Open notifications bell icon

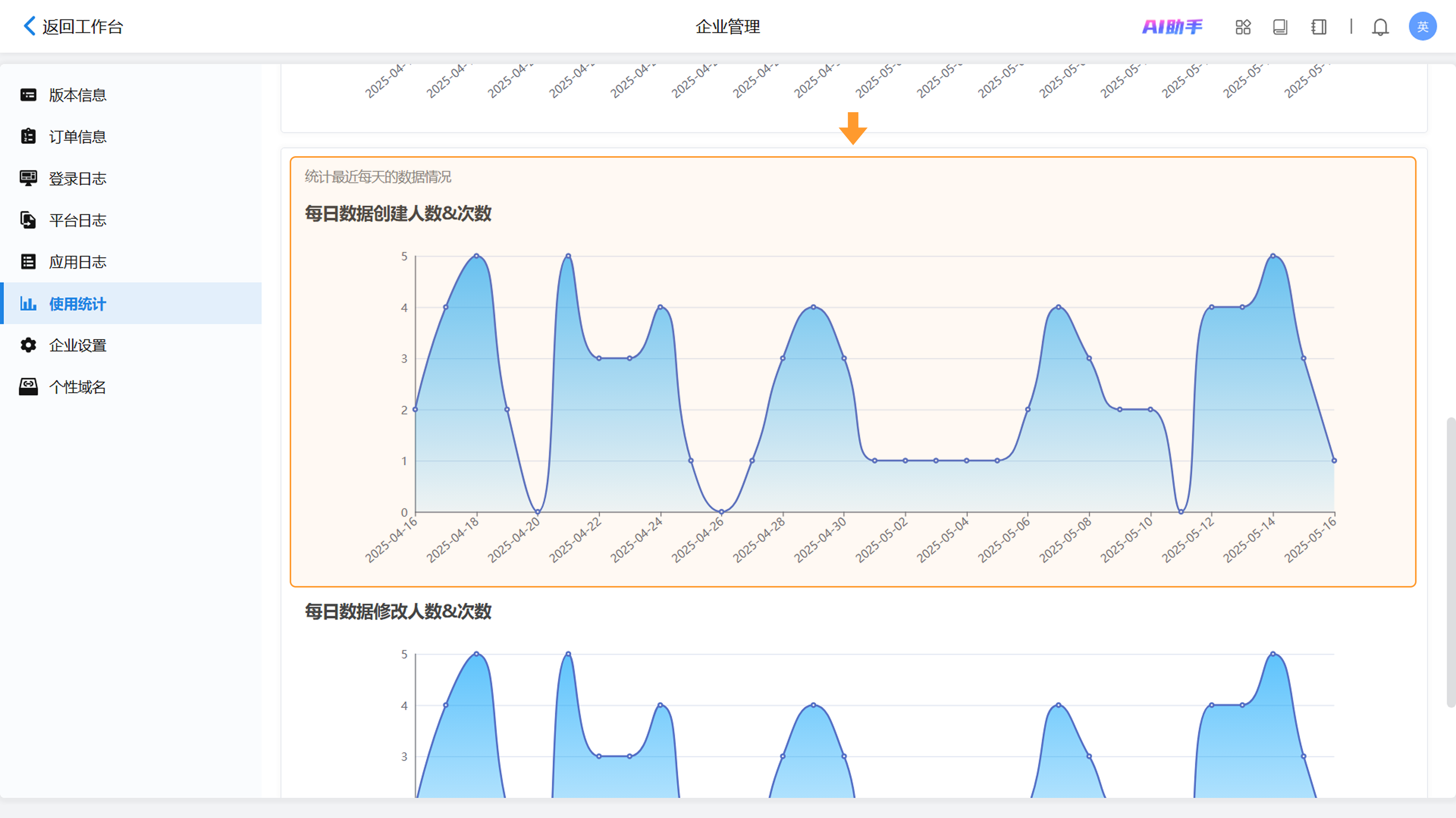1380,27
